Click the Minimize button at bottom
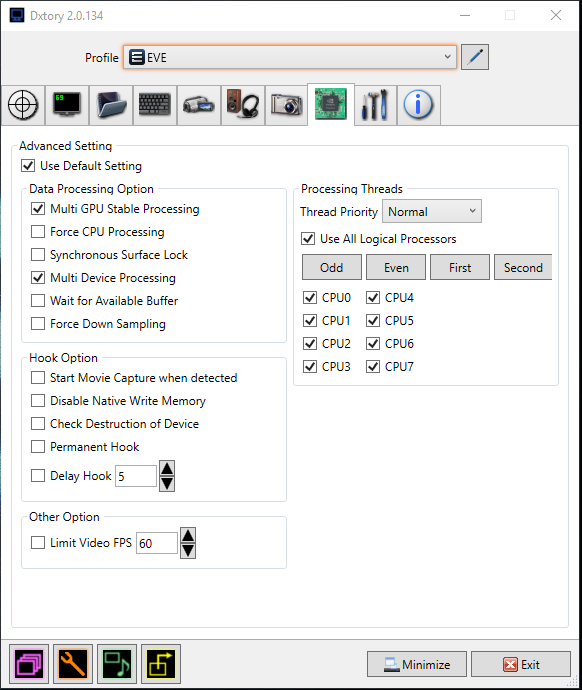This screenshot has height=690, width=582. [417, 664]
